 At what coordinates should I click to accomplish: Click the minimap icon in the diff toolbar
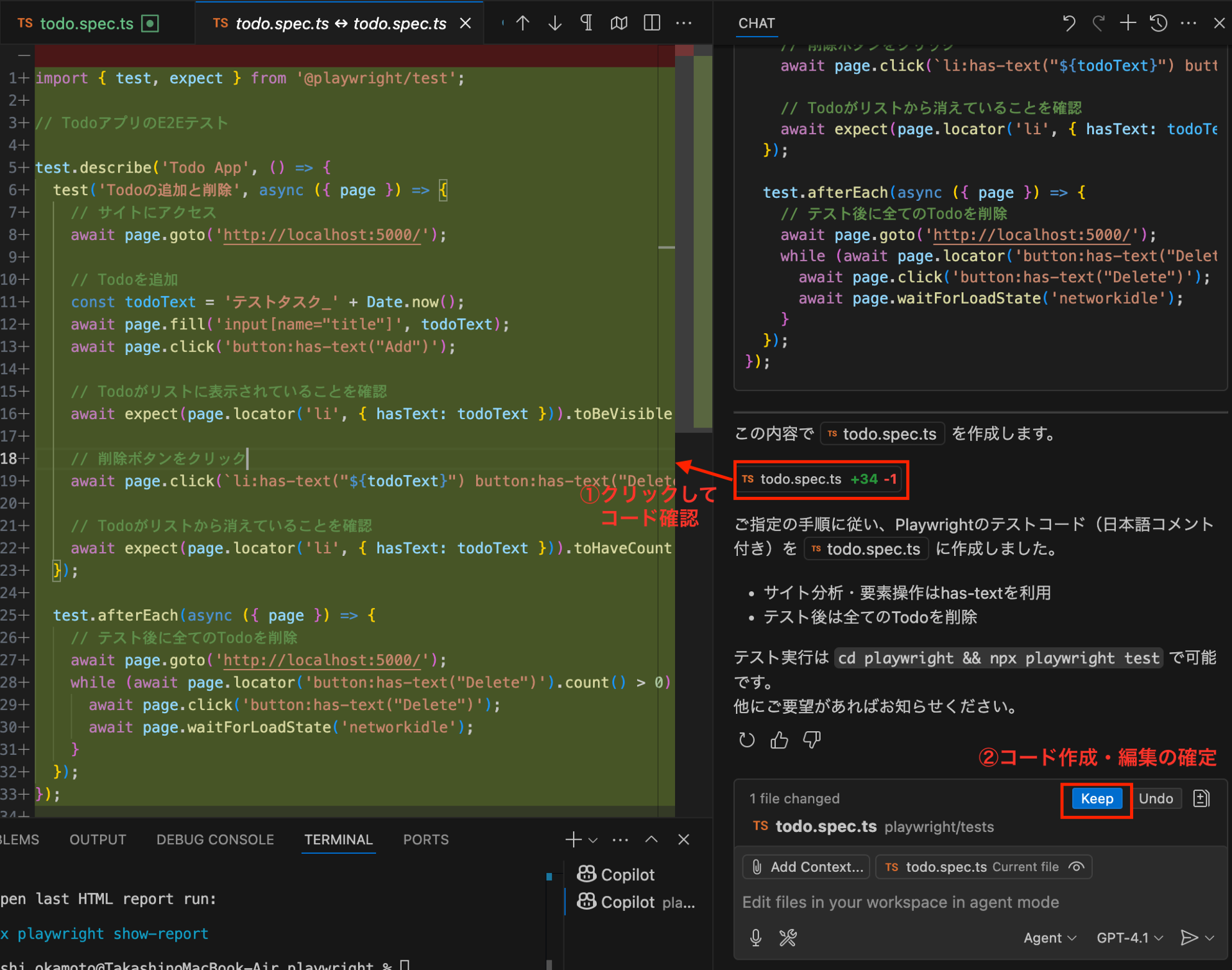(618, 22)
